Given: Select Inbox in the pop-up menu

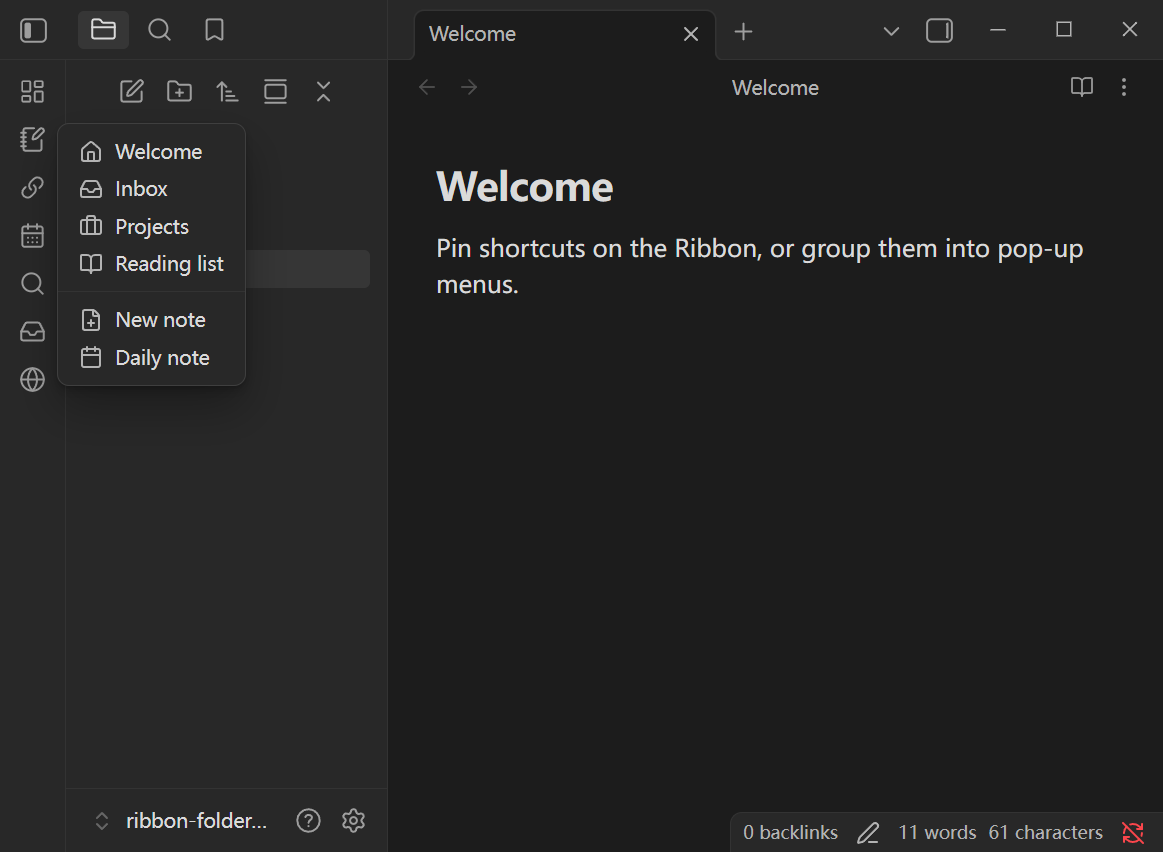Looking at the screenshot, I should (x=151, y=189).
